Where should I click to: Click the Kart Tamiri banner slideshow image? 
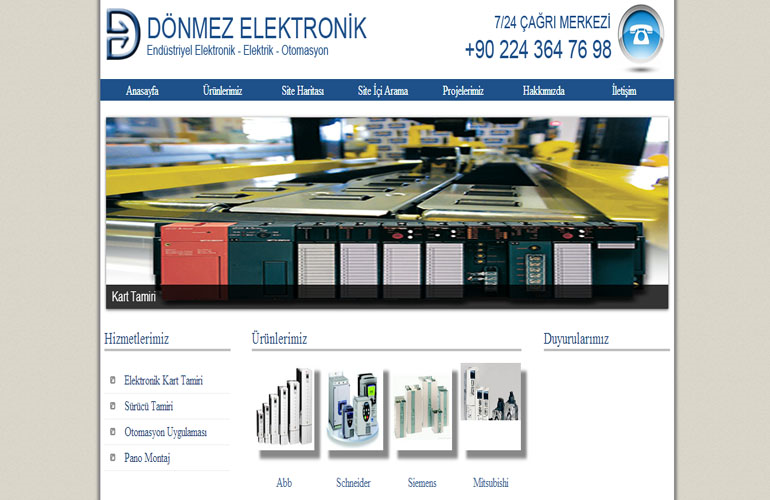click(387, 212)
